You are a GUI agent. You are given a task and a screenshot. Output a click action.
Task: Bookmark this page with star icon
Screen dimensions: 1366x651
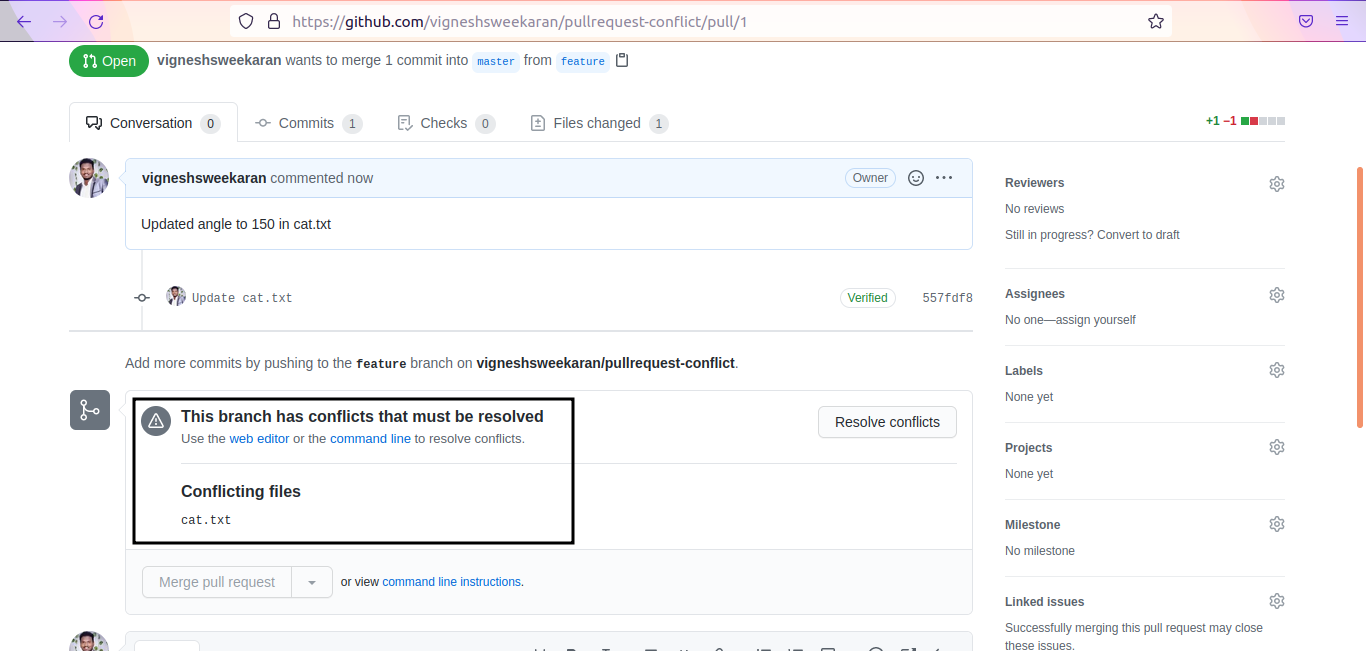[x=1155, y=21]
